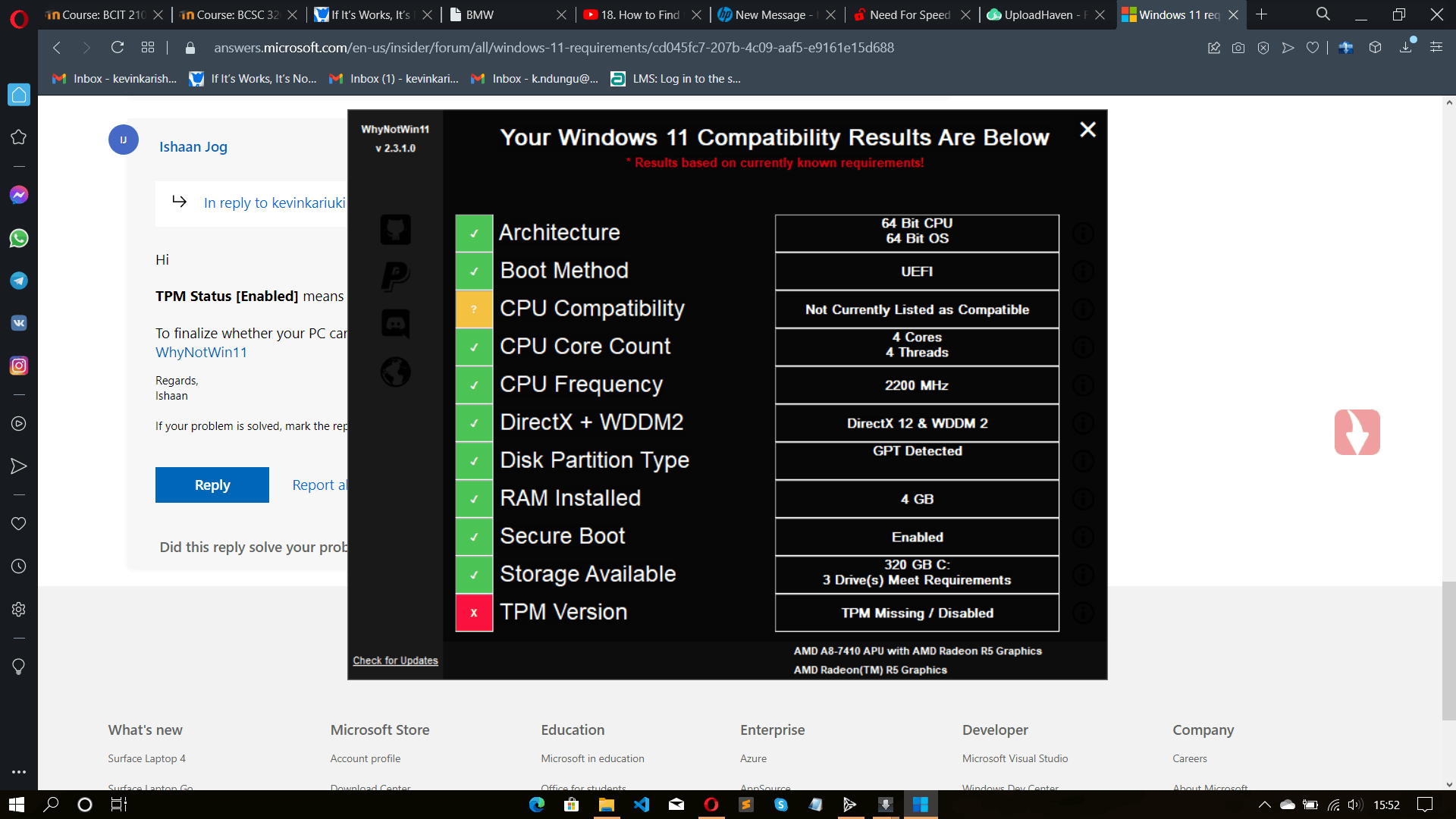Open VK sidebar icon
Image resolution: width=1456 pixels, height=819 pixels.
tap(19, 323)
